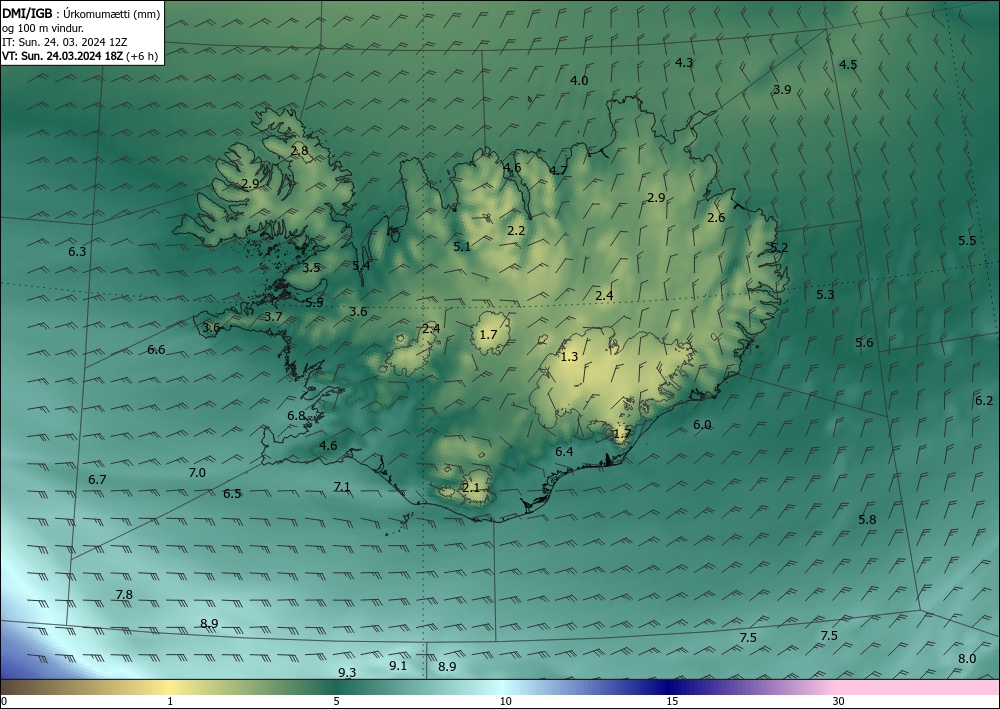Click the 6.8 value on the map

coord(296,416)
